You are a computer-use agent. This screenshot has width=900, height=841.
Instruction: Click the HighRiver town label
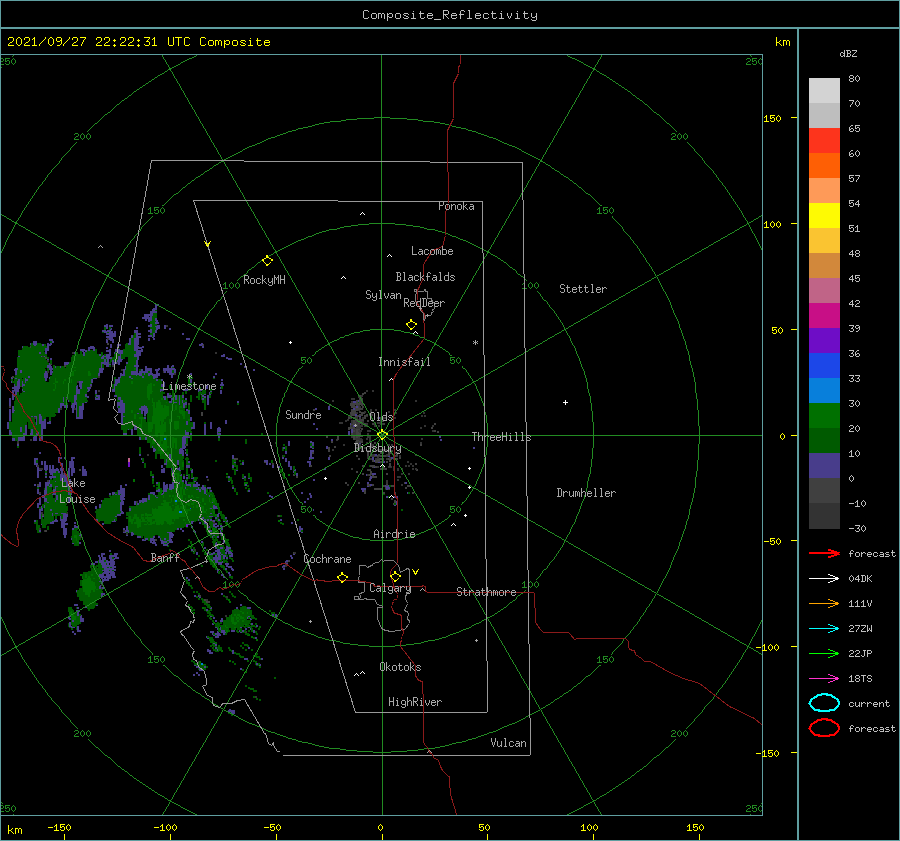(x=415, y=702)
